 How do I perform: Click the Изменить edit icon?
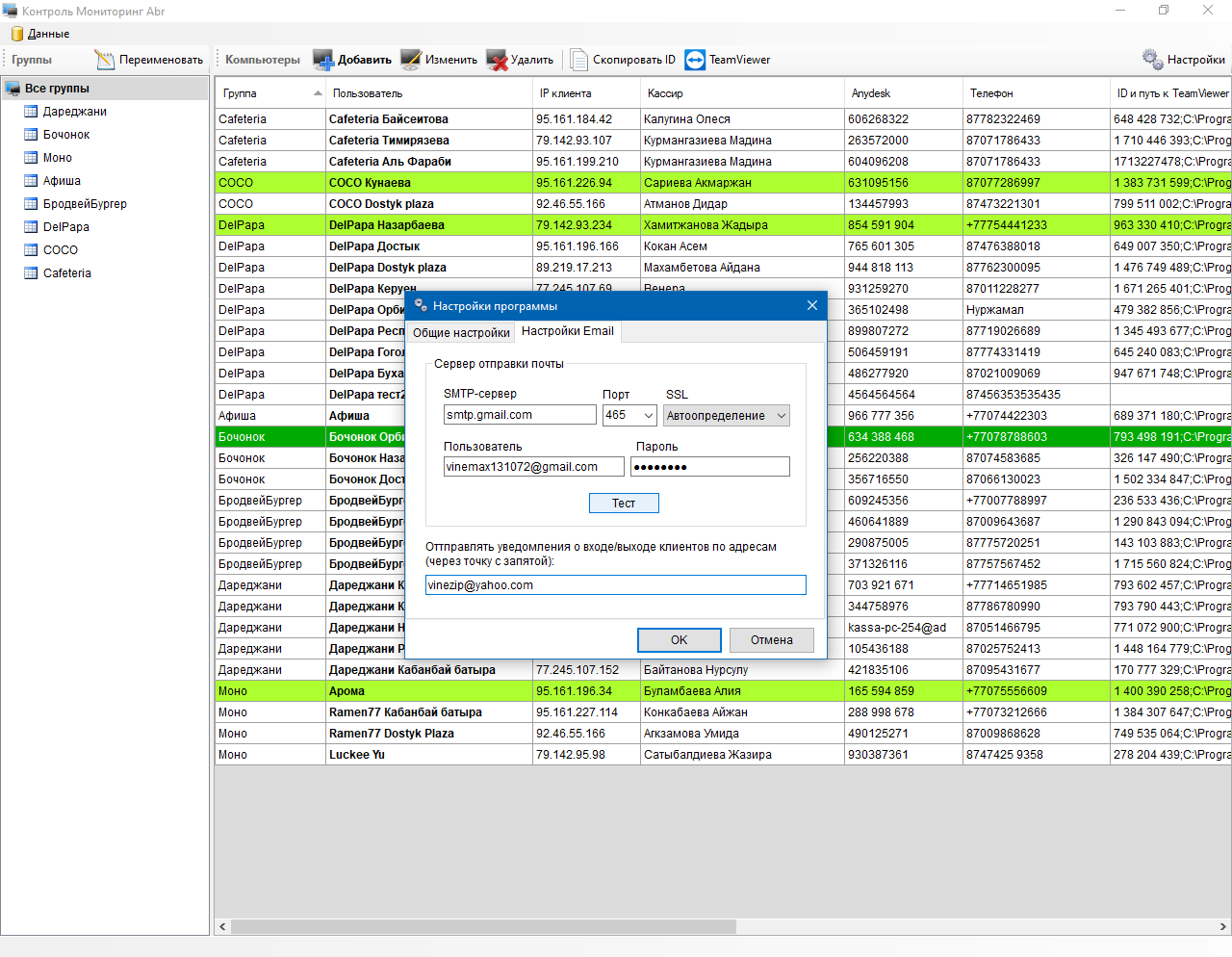pos(411,60)
